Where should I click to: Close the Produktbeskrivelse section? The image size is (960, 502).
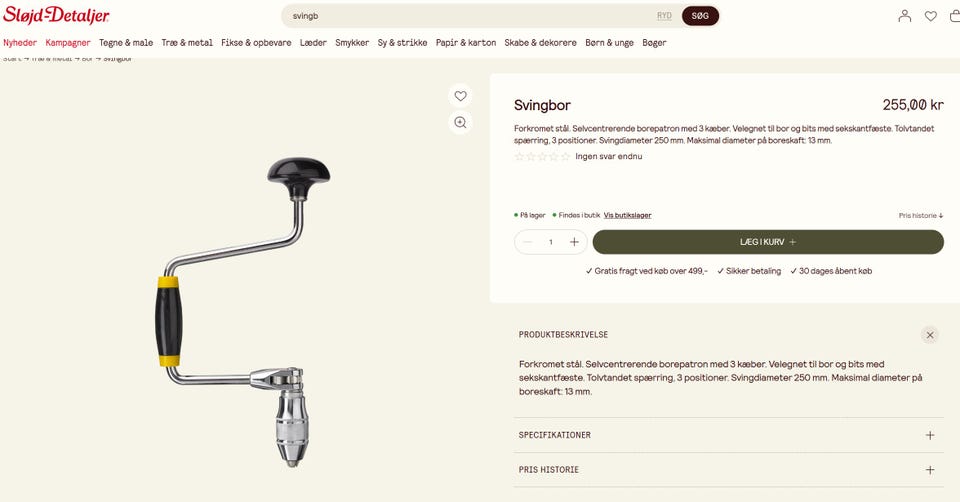[x=929, y=335]
